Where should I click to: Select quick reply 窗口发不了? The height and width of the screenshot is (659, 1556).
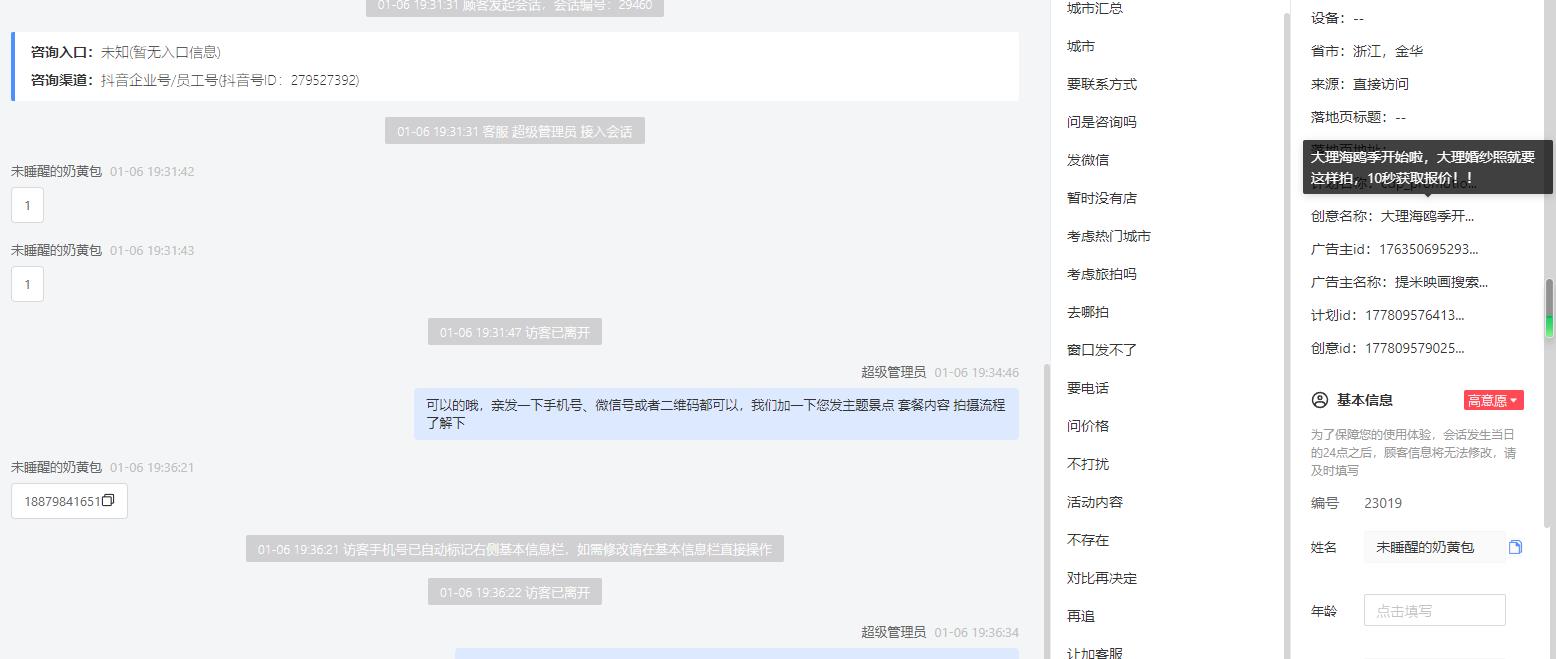coord(1101,350)
